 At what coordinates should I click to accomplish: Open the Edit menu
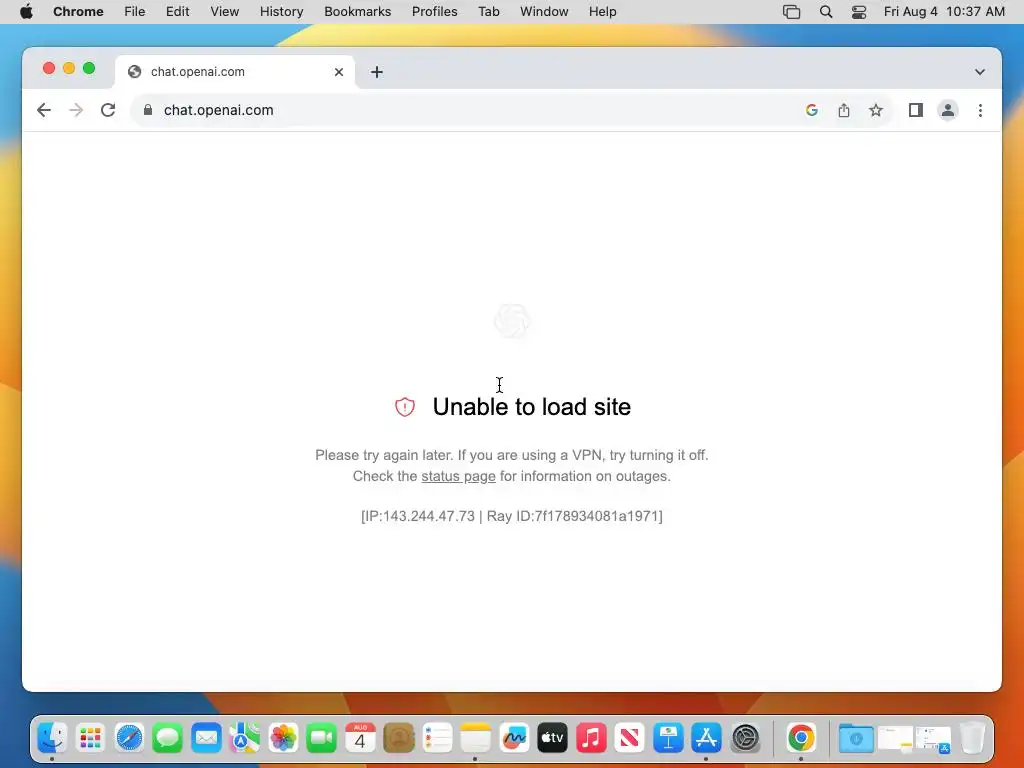pyautogui.click(x=178, y=12)
